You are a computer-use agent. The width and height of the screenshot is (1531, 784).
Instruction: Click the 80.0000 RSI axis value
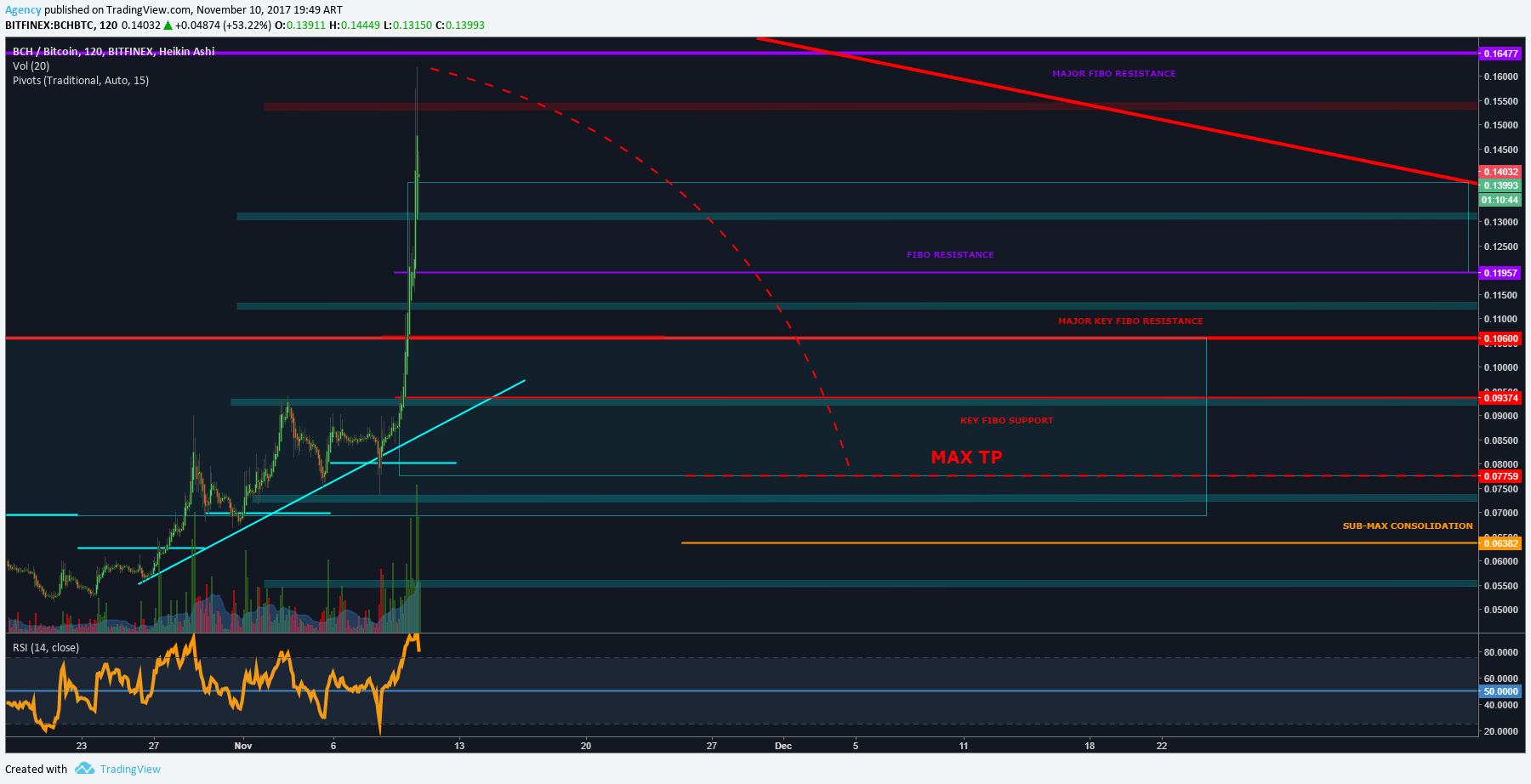[x=1501, y=652]
